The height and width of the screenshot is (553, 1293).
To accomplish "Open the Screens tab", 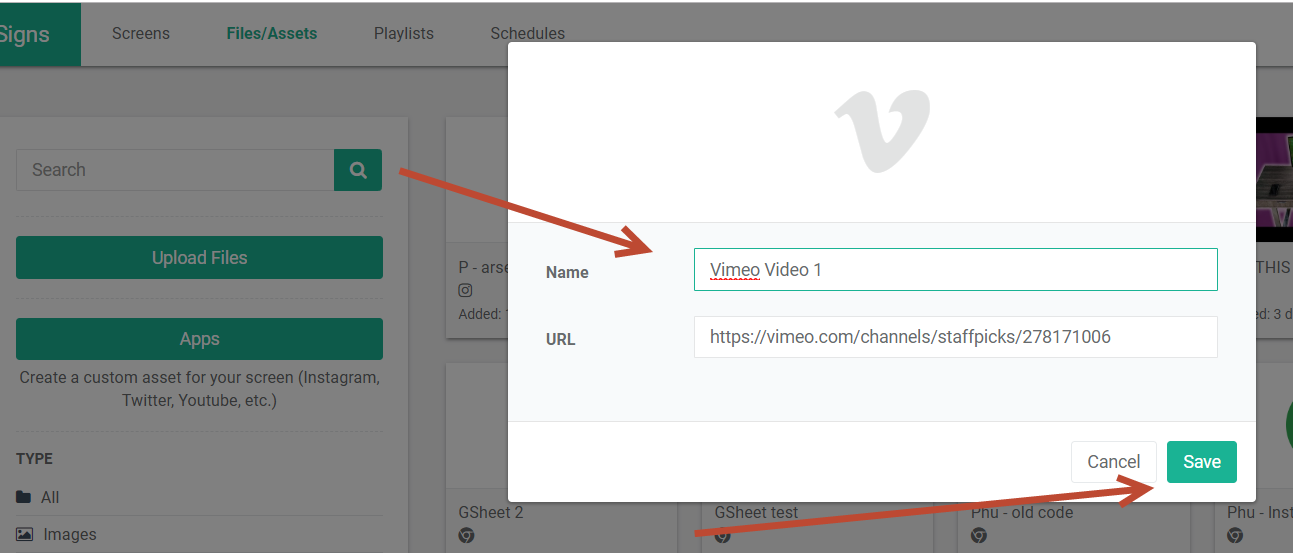I will (141, 33).
